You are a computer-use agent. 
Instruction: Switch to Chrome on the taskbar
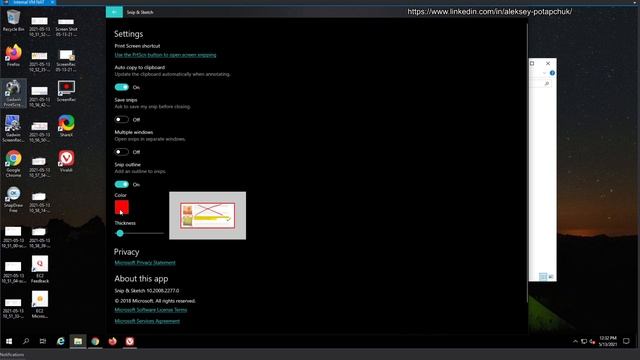(95, 341)
